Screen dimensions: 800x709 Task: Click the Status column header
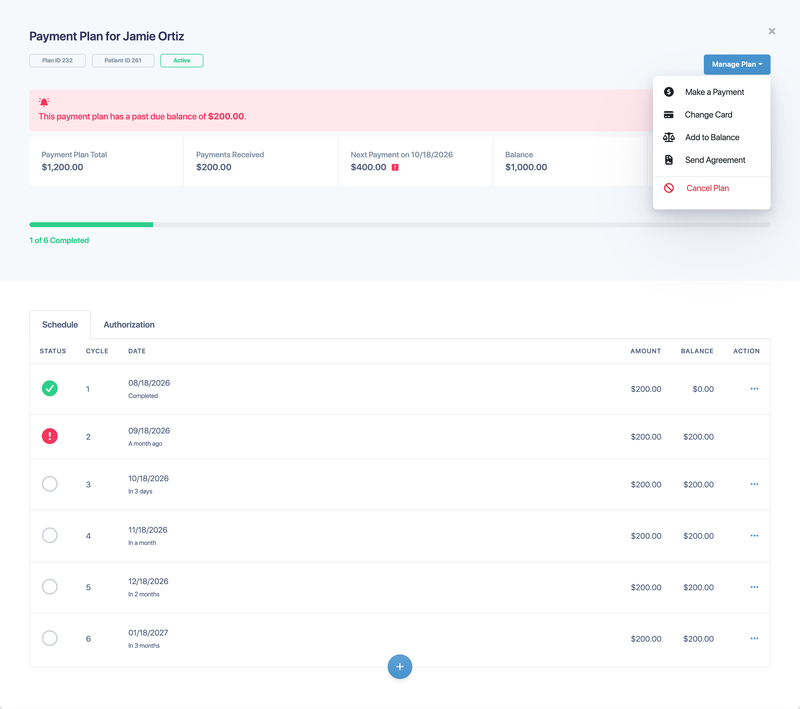(53, 351)
